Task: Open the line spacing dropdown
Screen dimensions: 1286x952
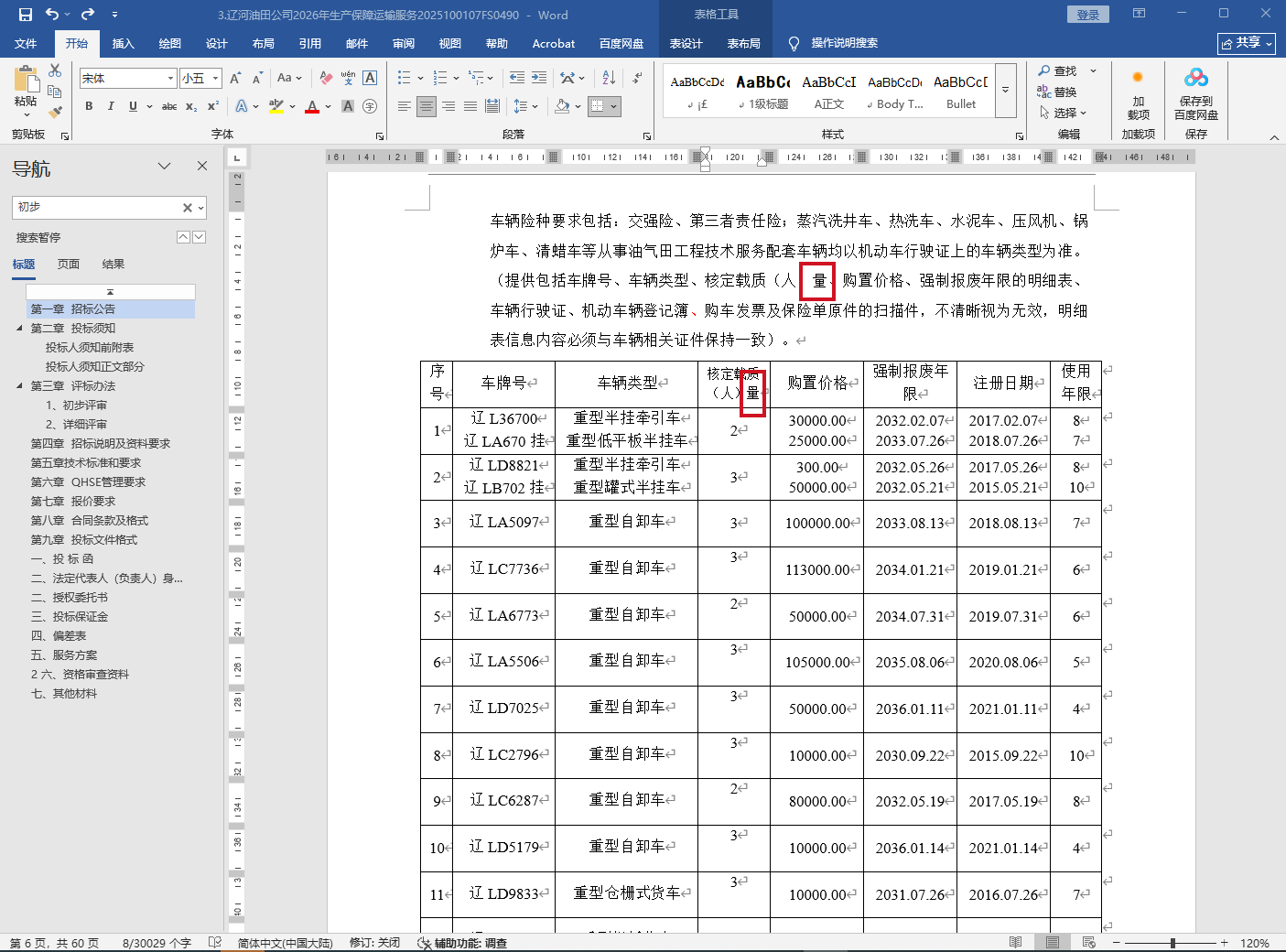Action: [x=525, y=106]
